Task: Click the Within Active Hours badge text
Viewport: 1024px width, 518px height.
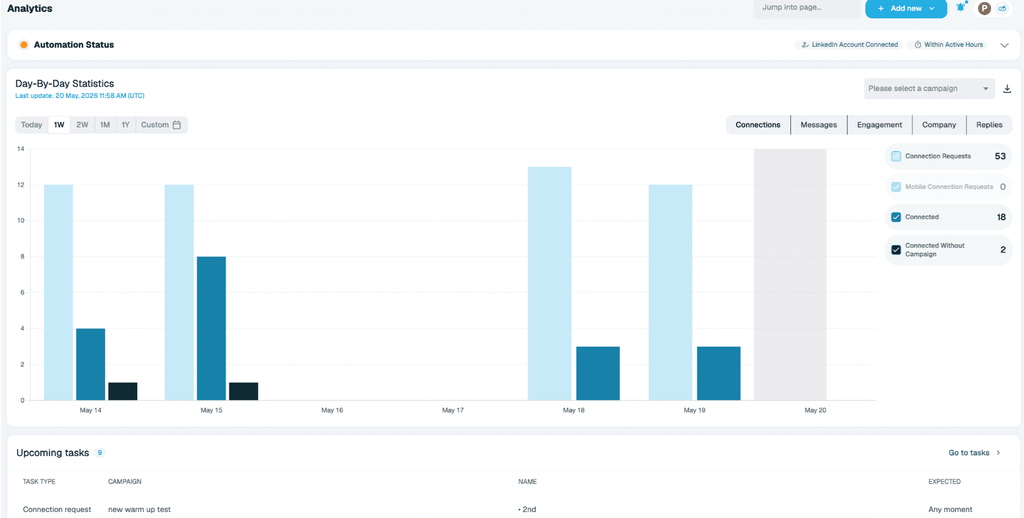Action: (x=953, y=45)
